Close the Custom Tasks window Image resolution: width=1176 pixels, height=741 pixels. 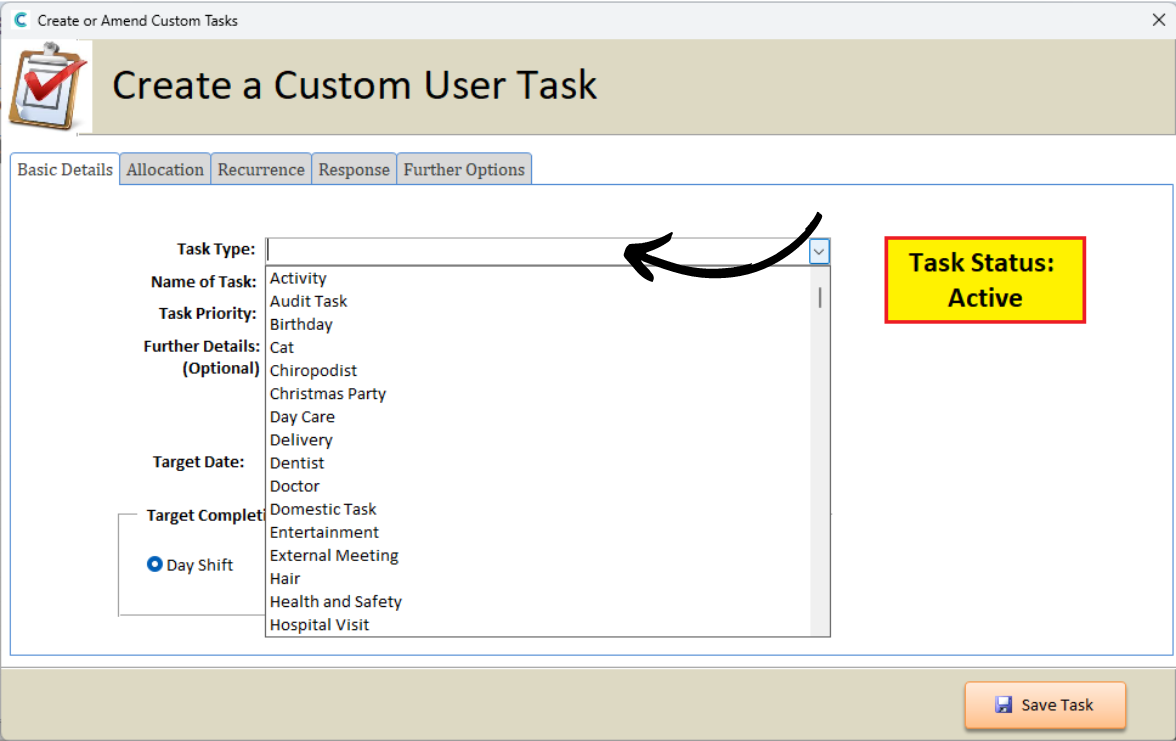[1158, 20]
